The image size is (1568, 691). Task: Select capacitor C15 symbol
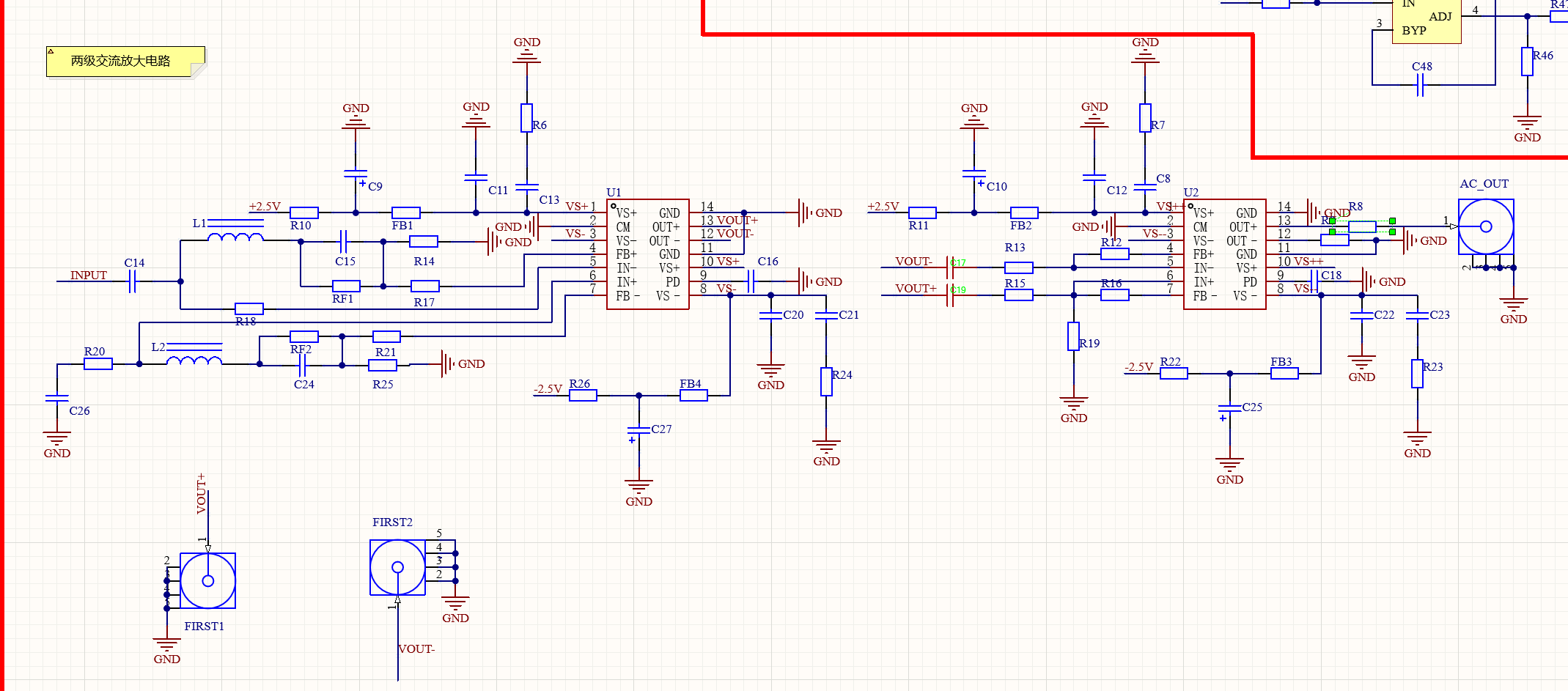(x=343, y=240)
